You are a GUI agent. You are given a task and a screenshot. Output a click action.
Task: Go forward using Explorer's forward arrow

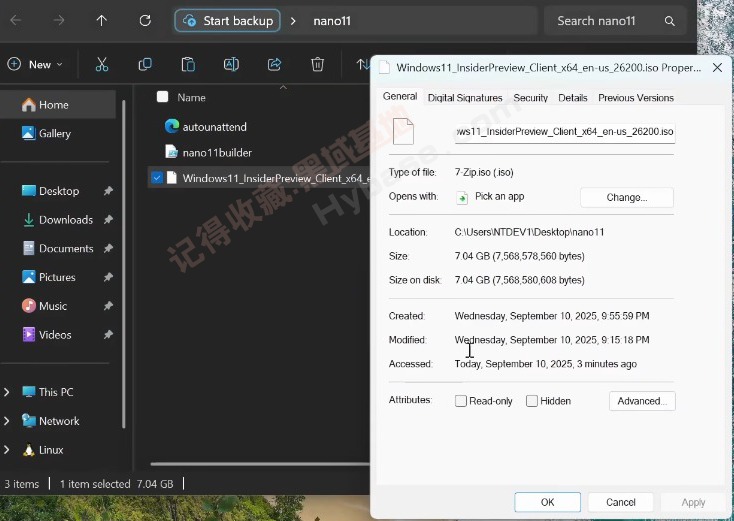point(59,21)
